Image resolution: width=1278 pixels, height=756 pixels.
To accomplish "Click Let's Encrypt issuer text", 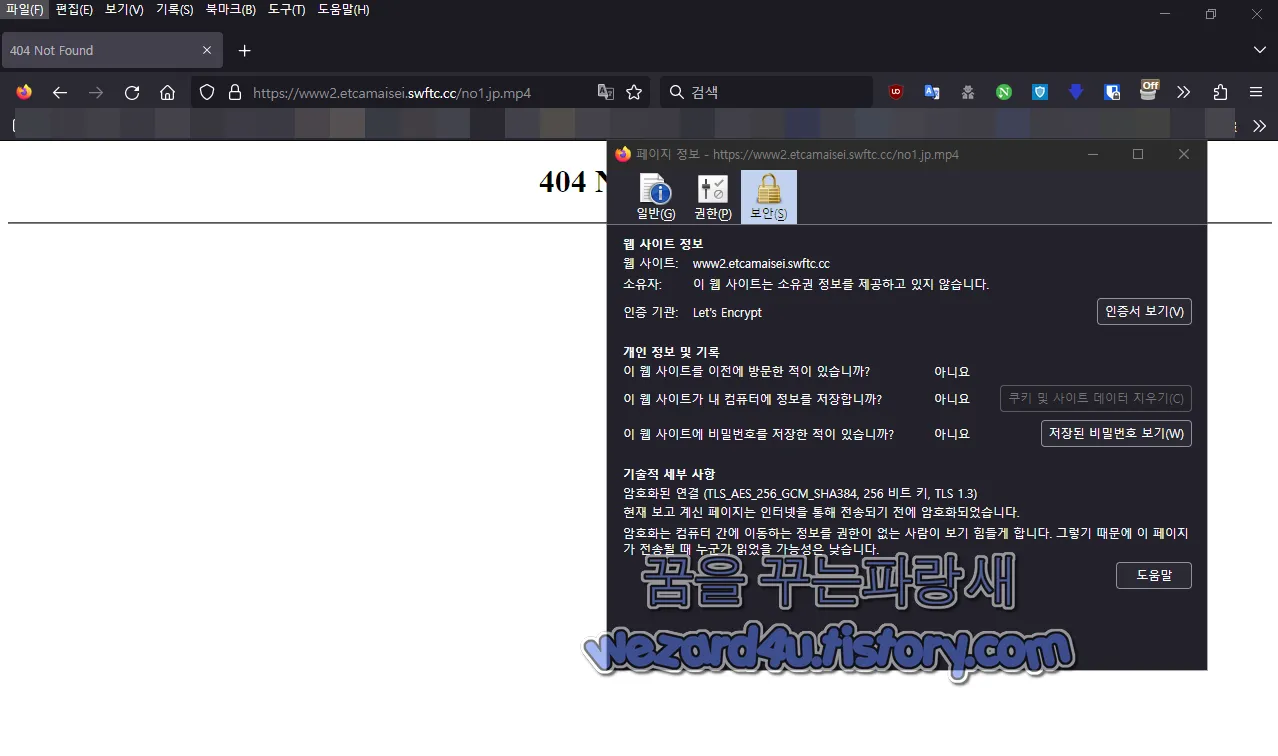I will [x=727, y=313].
